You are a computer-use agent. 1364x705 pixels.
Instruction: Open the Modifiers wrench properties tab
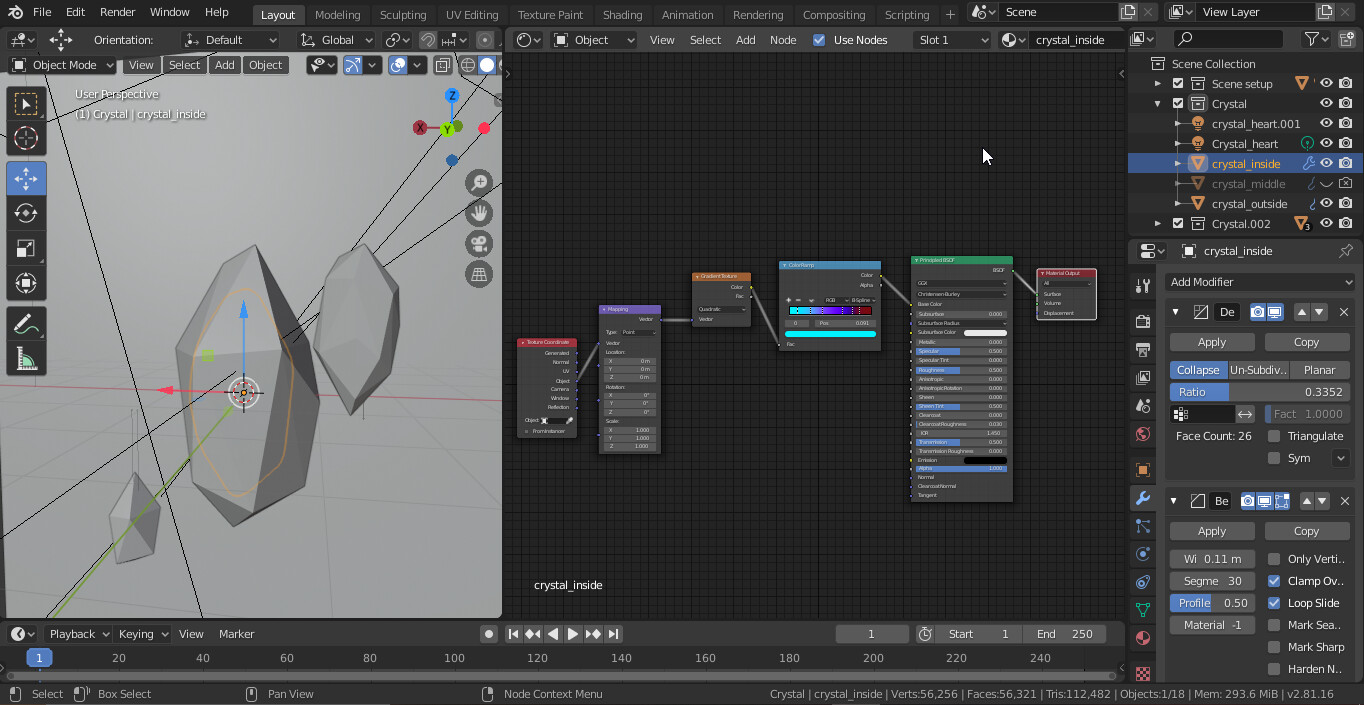click(x=1143, y=498)
